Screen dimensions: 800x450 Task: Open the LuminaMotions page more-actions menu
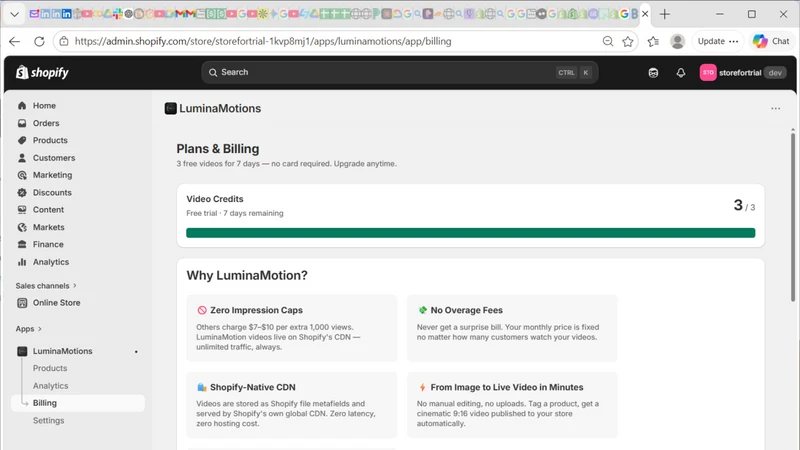click(776, 108)
